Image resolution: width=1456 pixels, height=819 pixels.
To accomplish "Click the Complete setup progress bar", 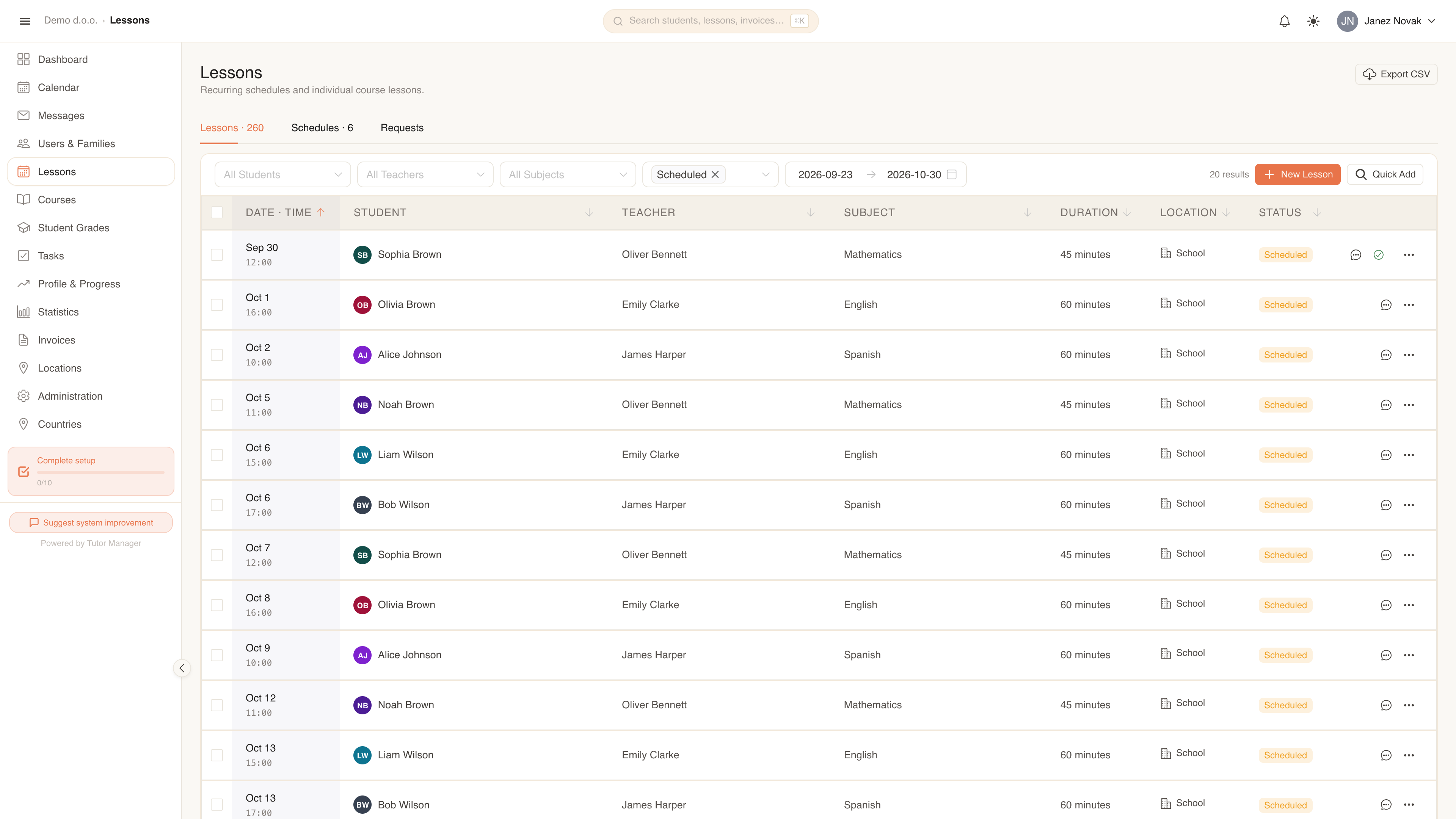I will coord(100,472).
